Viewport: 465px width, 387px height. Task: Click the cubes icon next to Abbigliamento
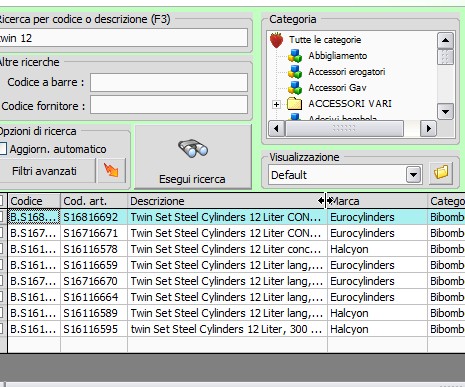295,56
